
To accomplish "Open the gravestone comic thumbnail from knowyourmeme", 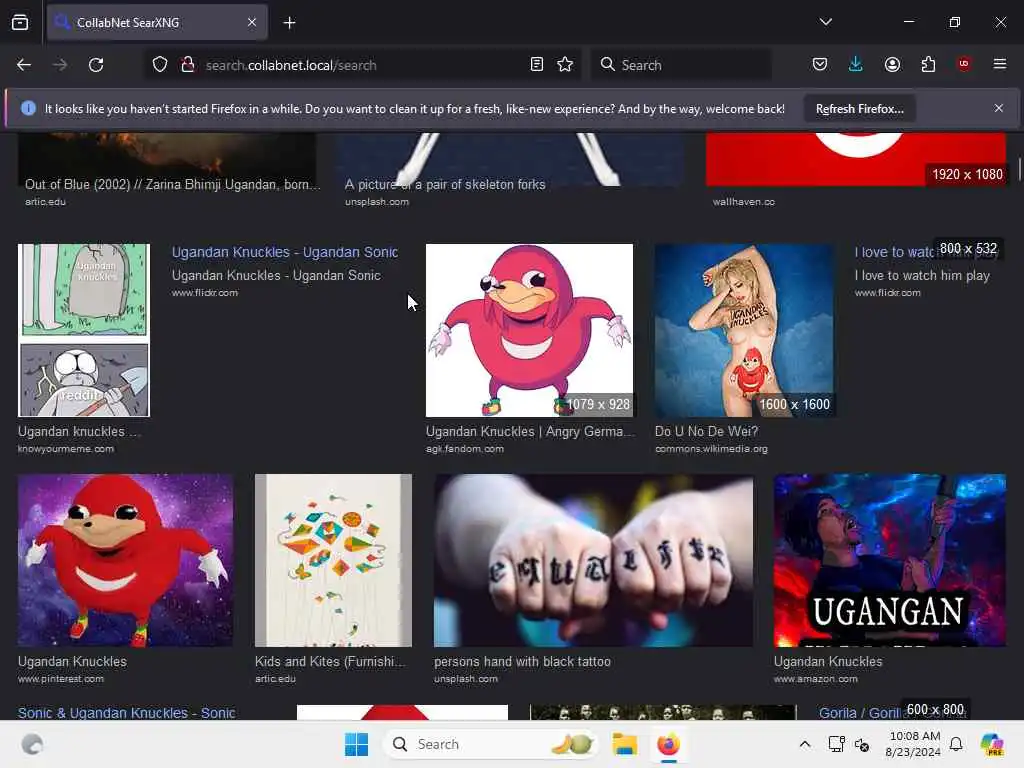I will (84, 330).
